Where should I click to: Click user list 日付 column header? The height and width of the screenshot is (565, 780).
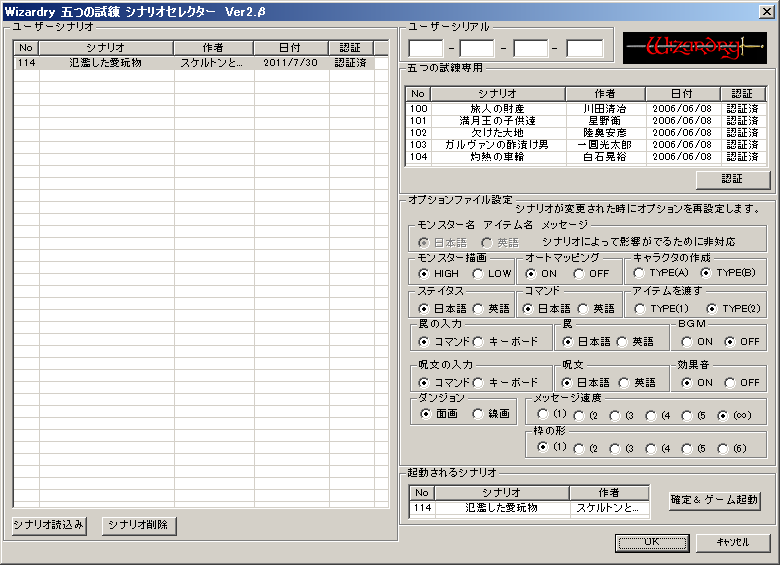click(x=291, y=48)
